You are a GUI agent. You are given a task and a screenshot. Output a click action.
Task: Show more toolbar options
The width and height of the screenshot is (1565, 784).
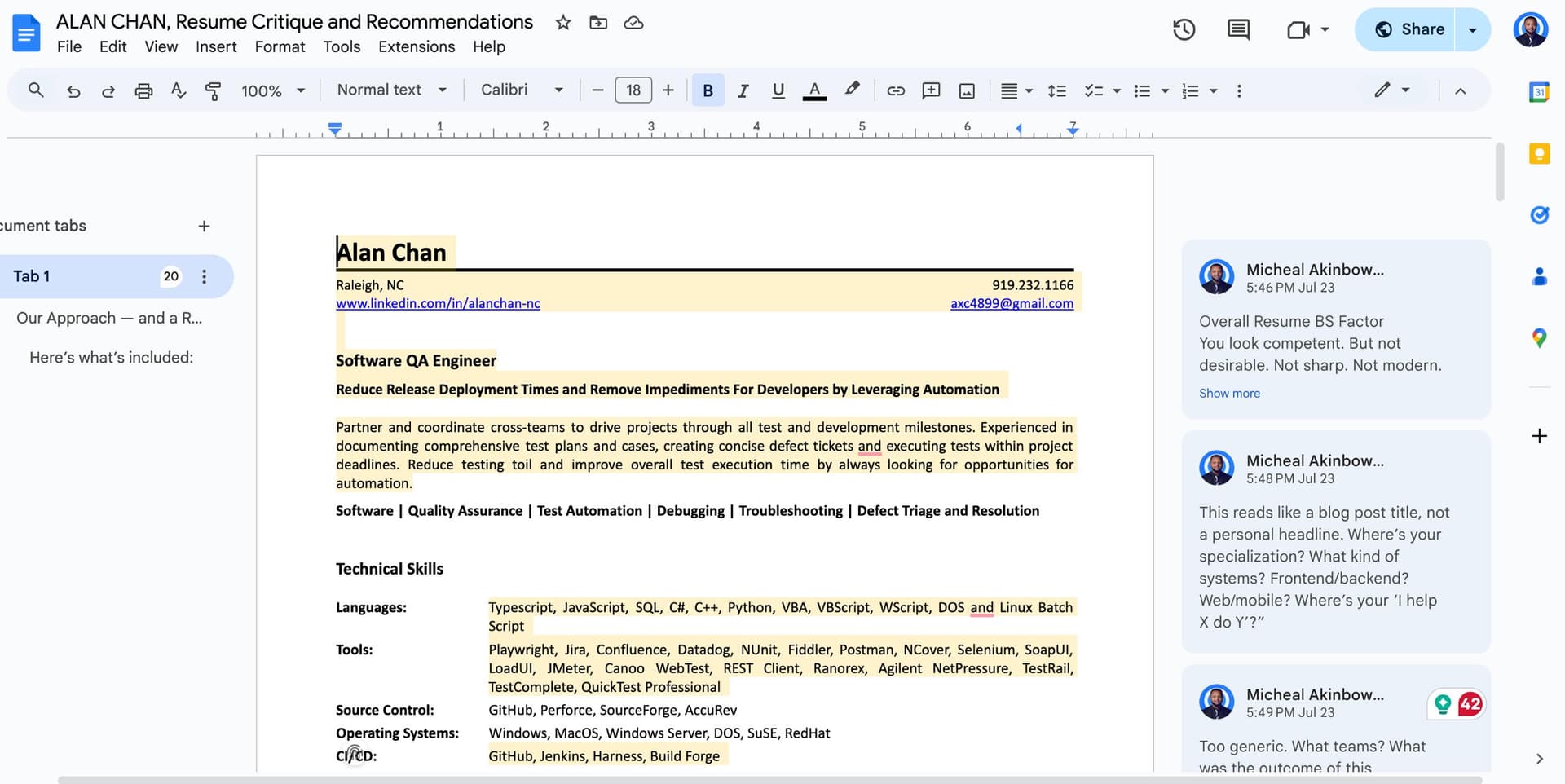click(1239, 90)
